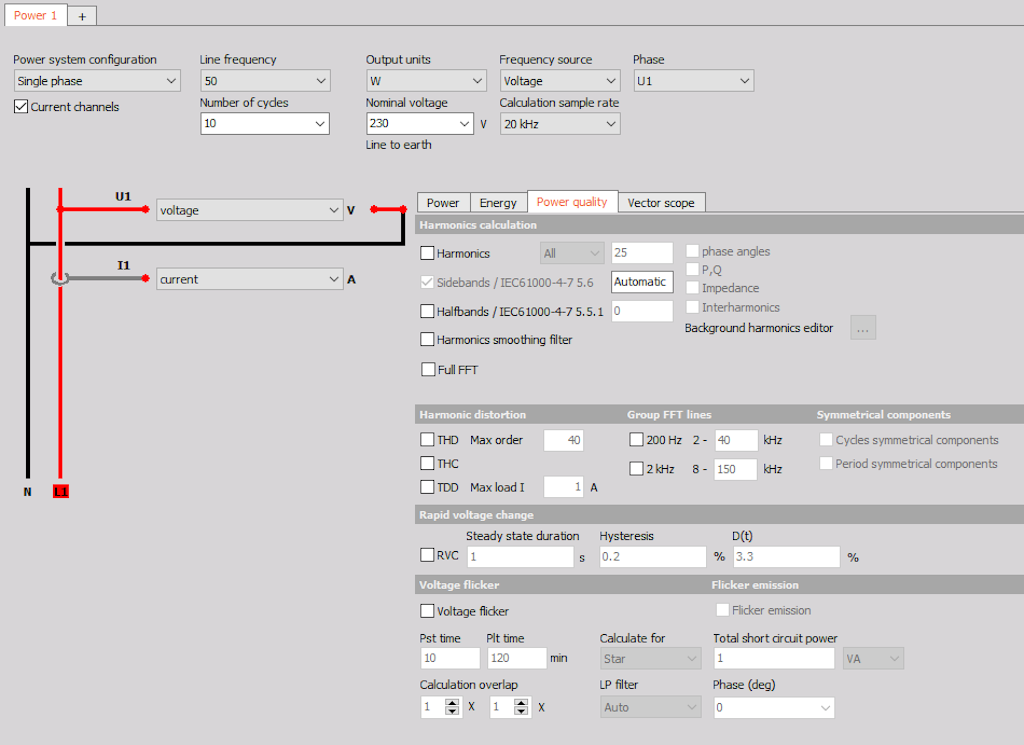This screenshot has width=1024, height=745.
Task: Open the Nominal voltage dropdown
Action: click(419, 123)
